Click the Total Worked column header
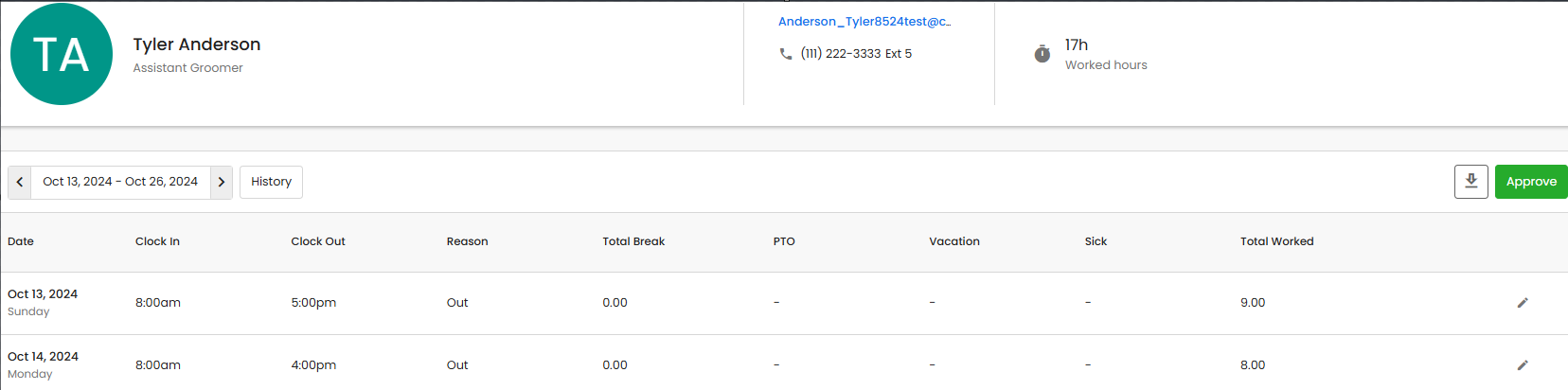1568x390 pixels. [1276, 241]
